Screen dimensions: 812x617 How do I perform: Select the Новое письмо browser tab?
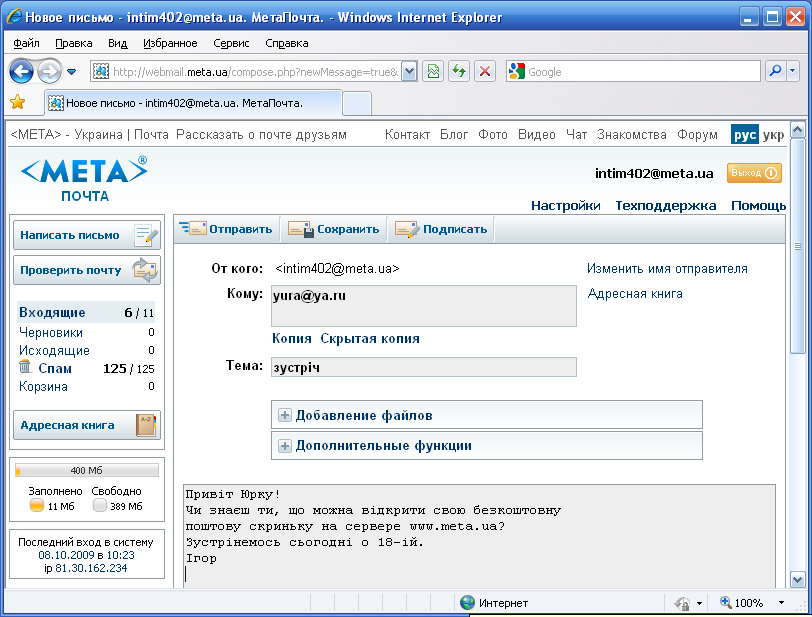coord(193,103)
